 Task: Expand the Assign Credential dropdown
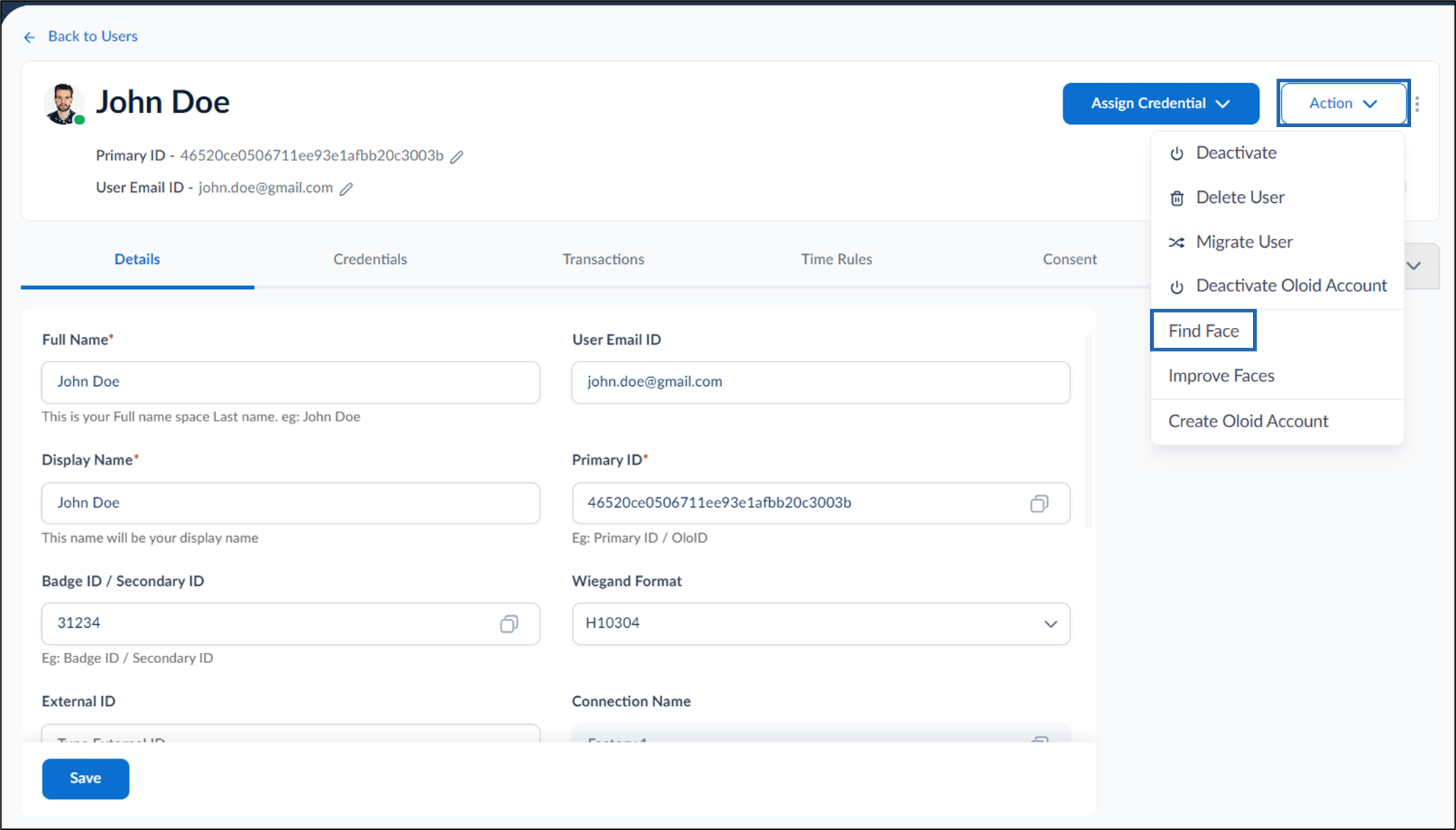[x=1160, y=104]
